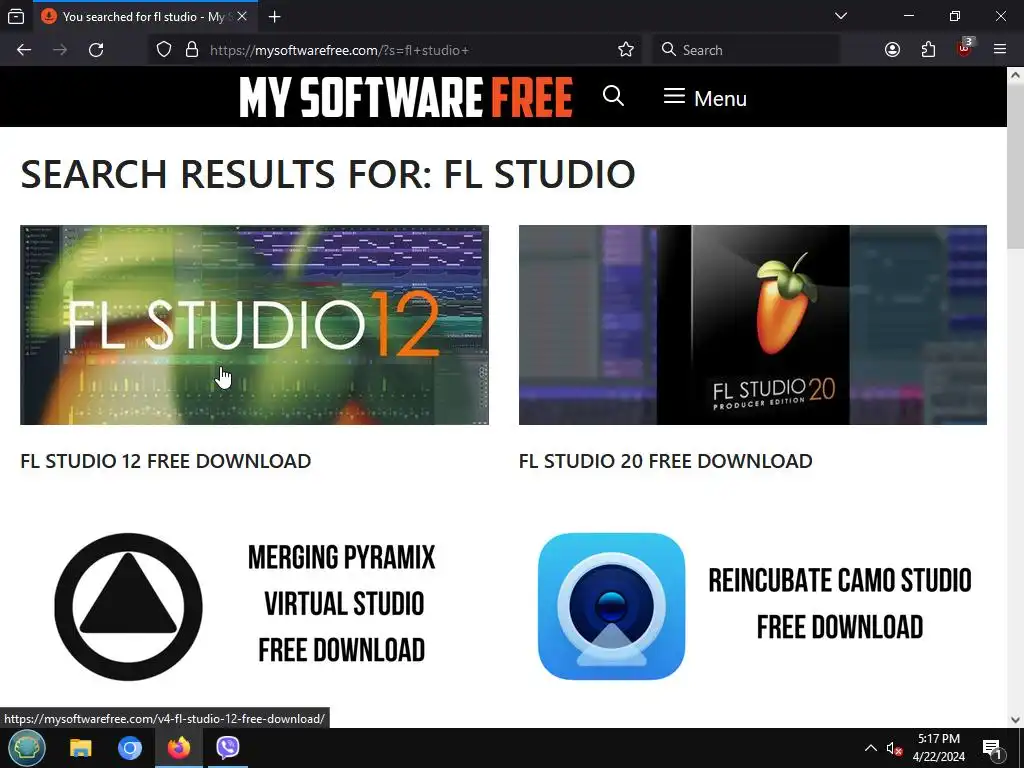Open the Windows Start button
Image resolution: width=1024 pixels, height=768 pixels.
coord(27,748)
